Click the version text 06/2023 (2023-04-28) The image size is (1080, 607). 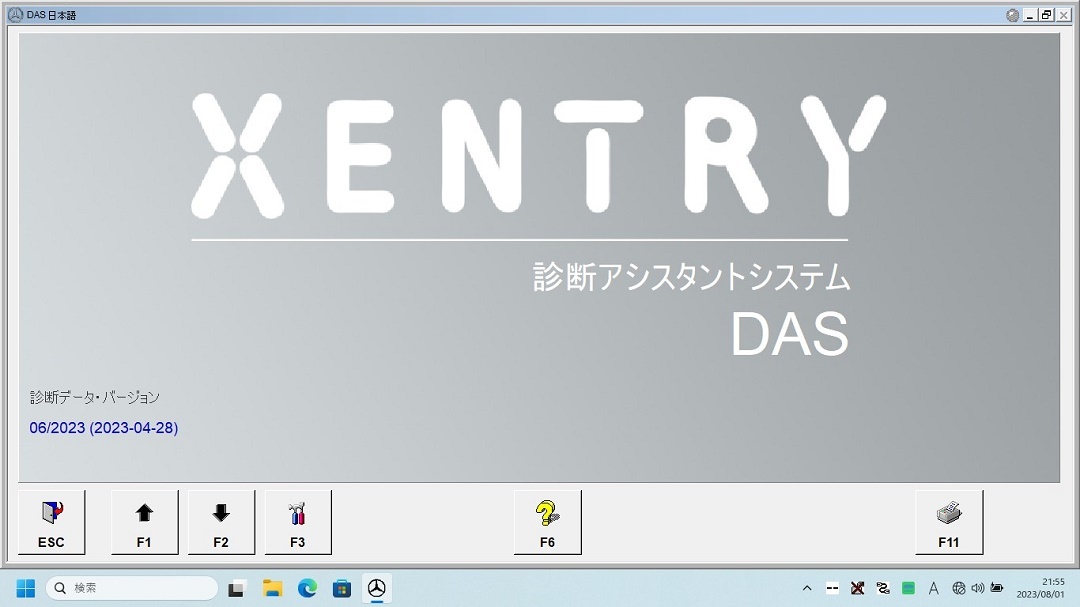pyautogui.click(x=104, y=428)
